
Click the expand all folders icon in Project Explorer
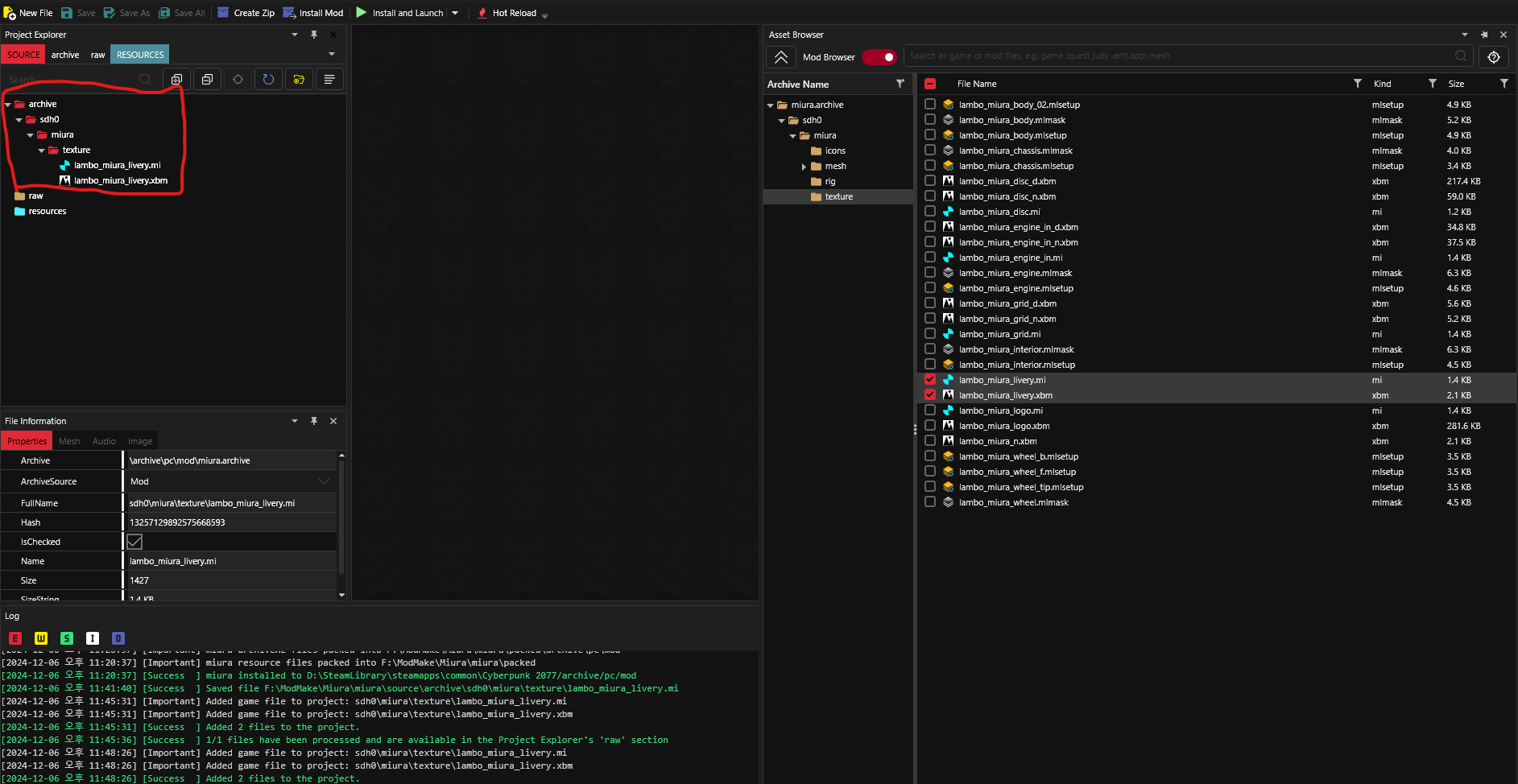click(176, 79)
